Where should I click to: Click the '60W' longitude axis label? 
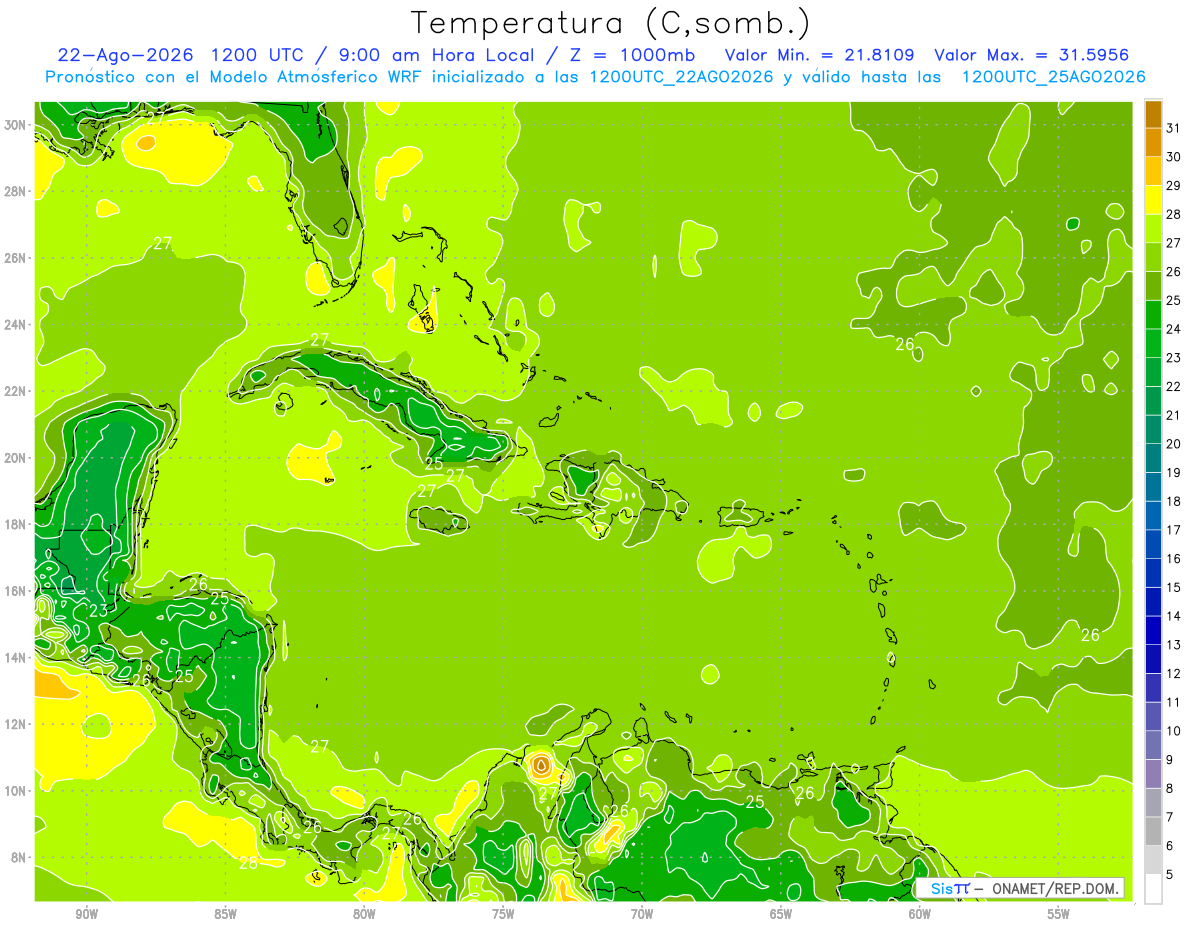[920, 914]
